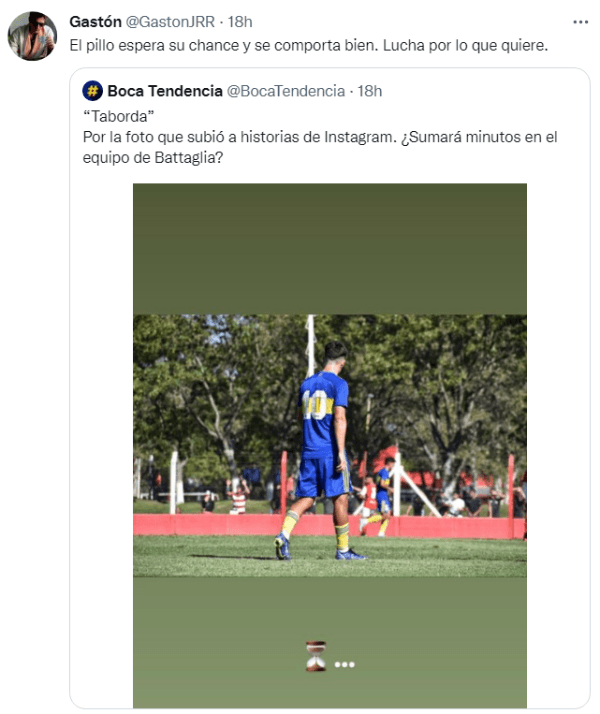Open Gastón's profile picture avatar
600x714 pixels.
[x=32, y=37]
